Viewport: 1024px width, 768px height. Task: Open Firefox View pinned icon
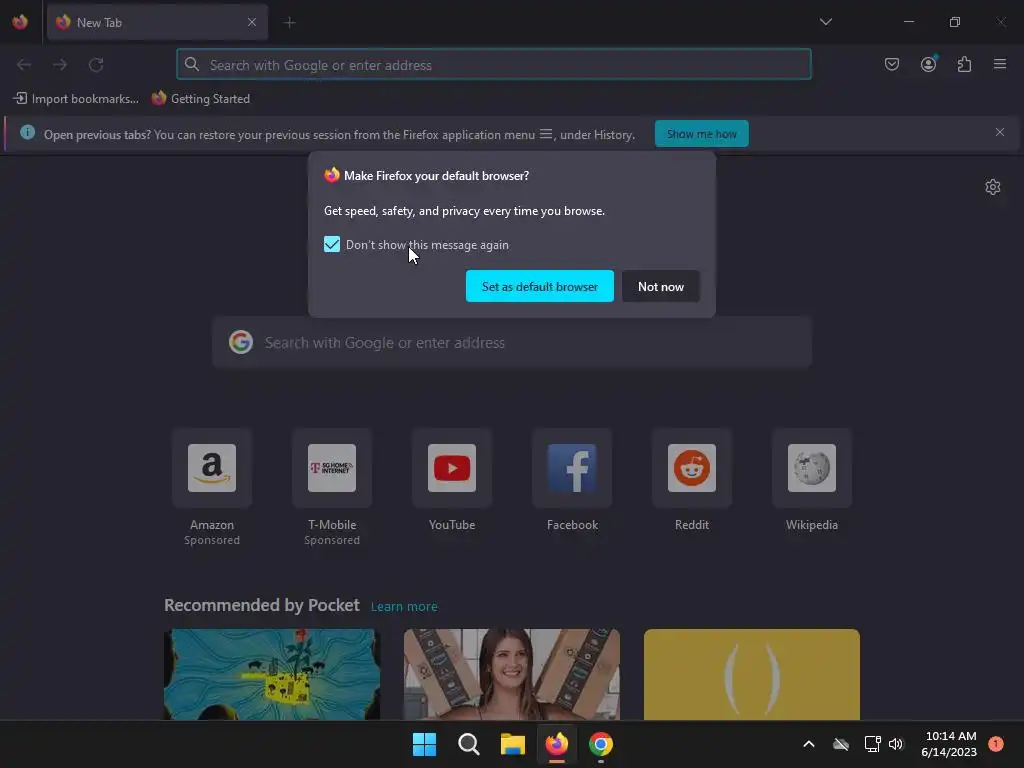point(20,22)
